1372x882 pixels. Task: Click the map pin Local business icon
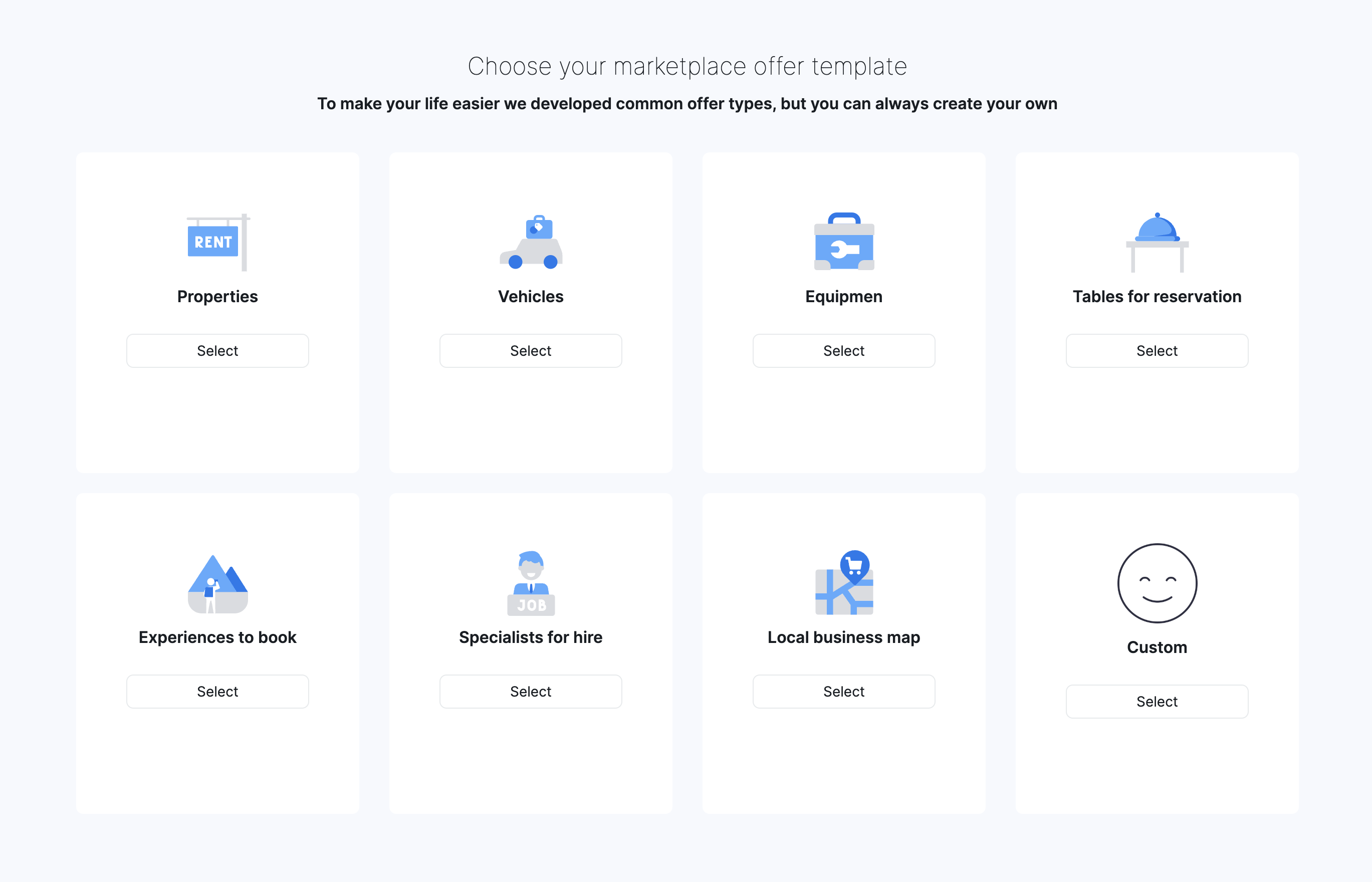pyautogui.click(x=843, y=583)
